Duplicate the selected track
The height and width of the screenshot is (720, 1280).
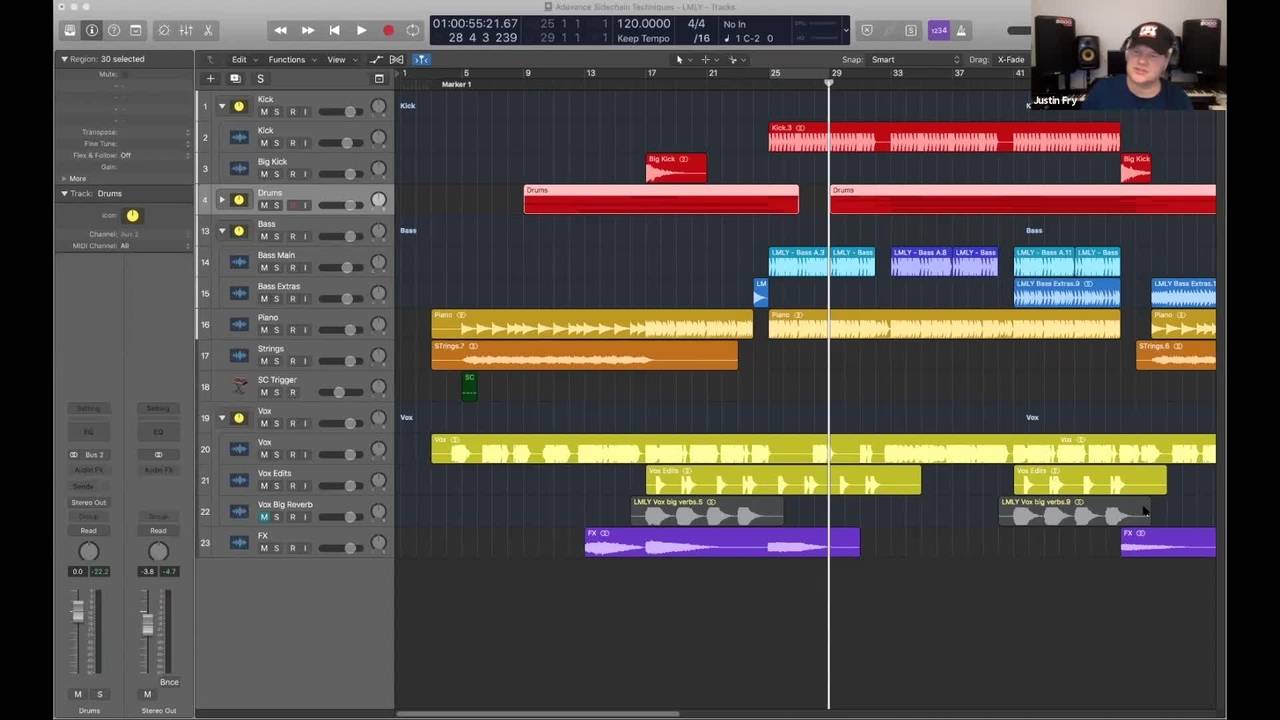[x=235, y=79]
